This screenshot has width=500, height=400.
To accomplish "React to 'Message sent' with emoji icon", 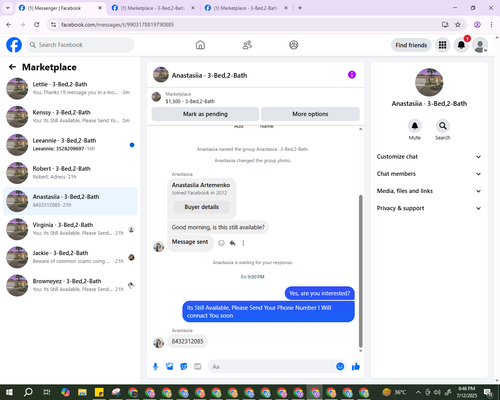I will point(221,243).
